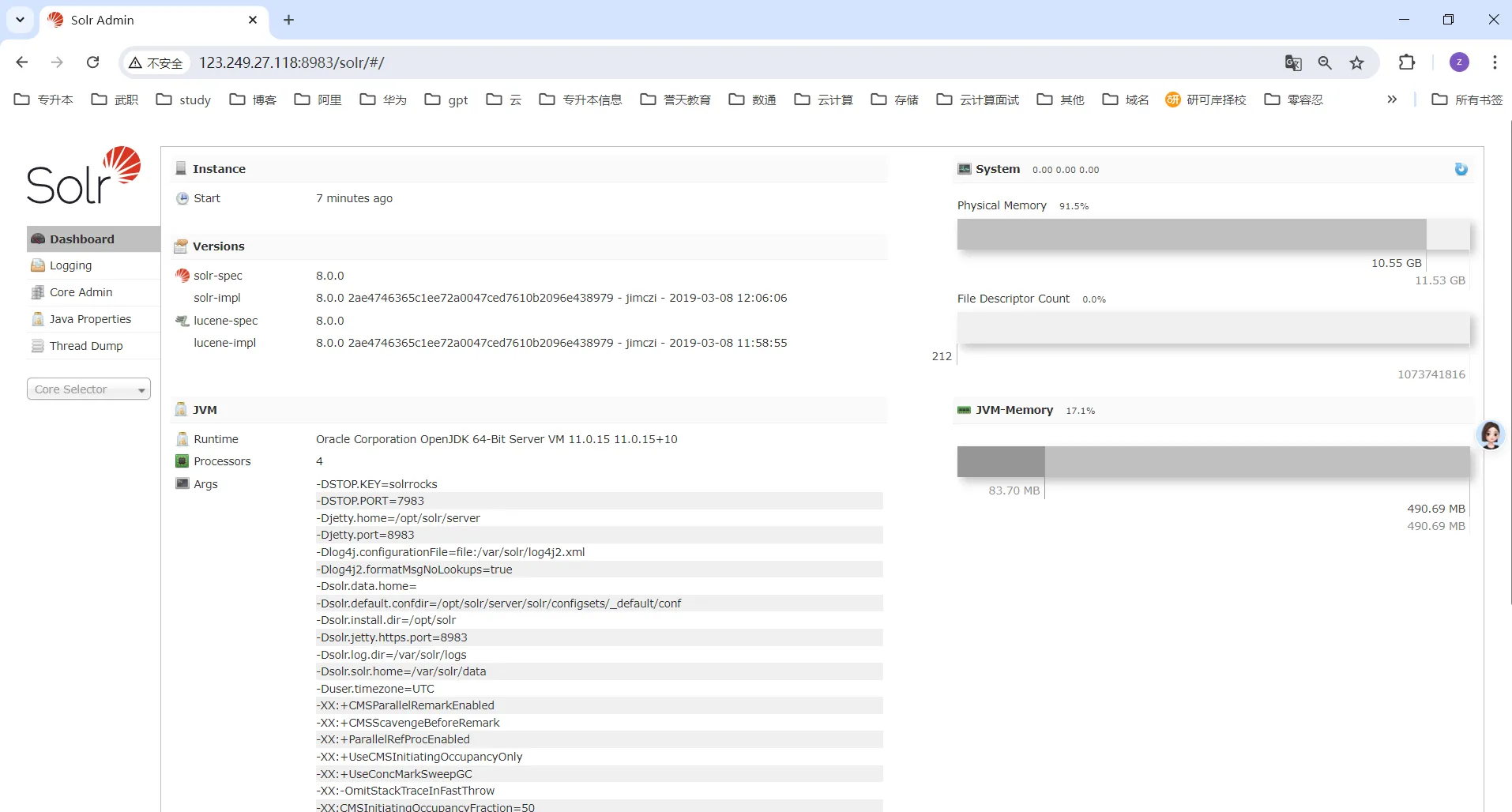
Task: Click the '1073741816' file descriptor limit
Action: coord(1431,374)
